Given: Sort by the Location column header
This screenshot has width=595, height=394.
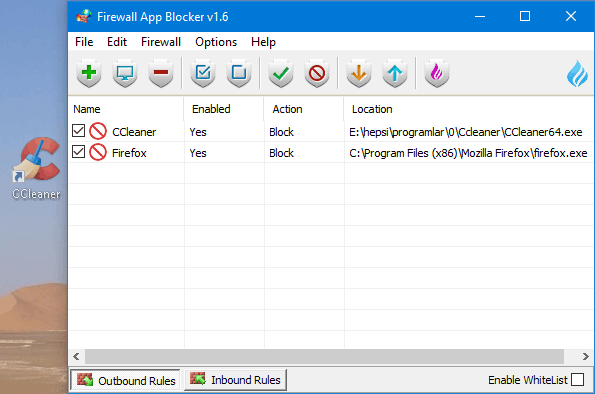Looking at the screenshot, I should pos(469,109).
